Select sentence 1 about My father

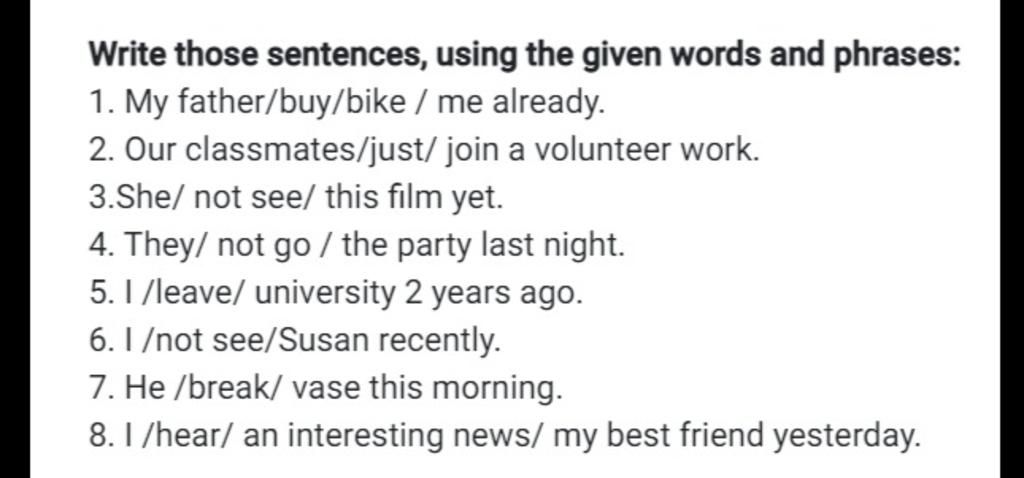point(347,103)
